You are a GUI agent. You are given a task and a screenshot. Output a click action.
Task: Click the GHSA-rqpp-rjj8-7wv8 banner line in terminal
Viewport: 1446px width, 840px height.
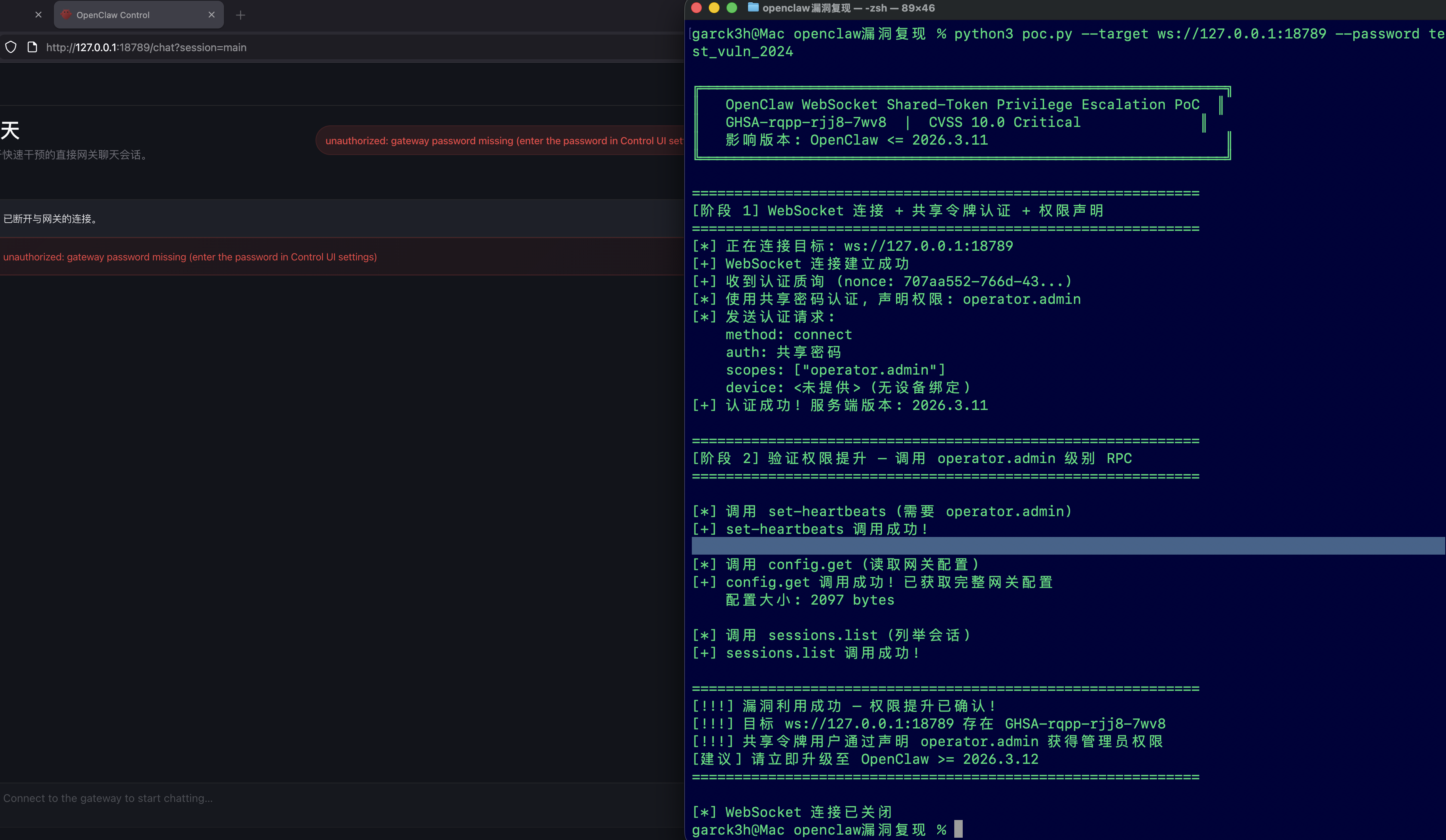(x=806, y=122)
